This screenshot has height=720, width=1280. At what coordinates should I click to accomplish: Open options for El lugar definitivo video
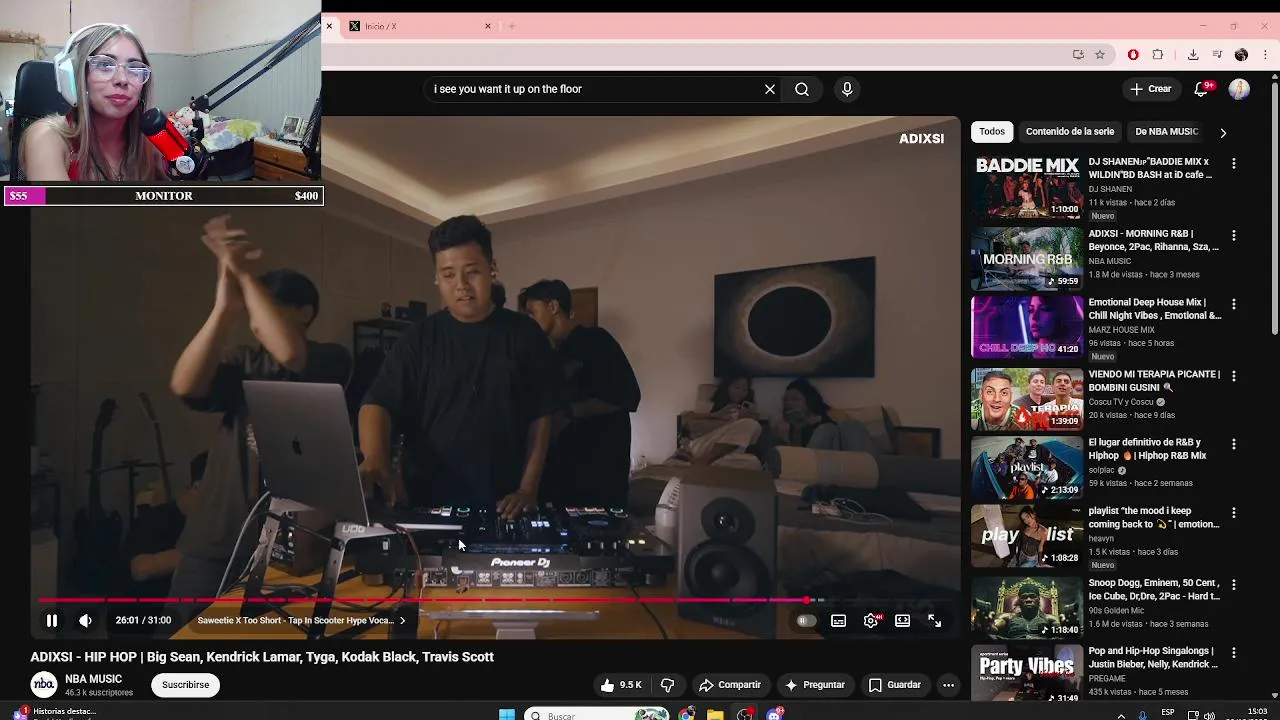[1233, 444]
